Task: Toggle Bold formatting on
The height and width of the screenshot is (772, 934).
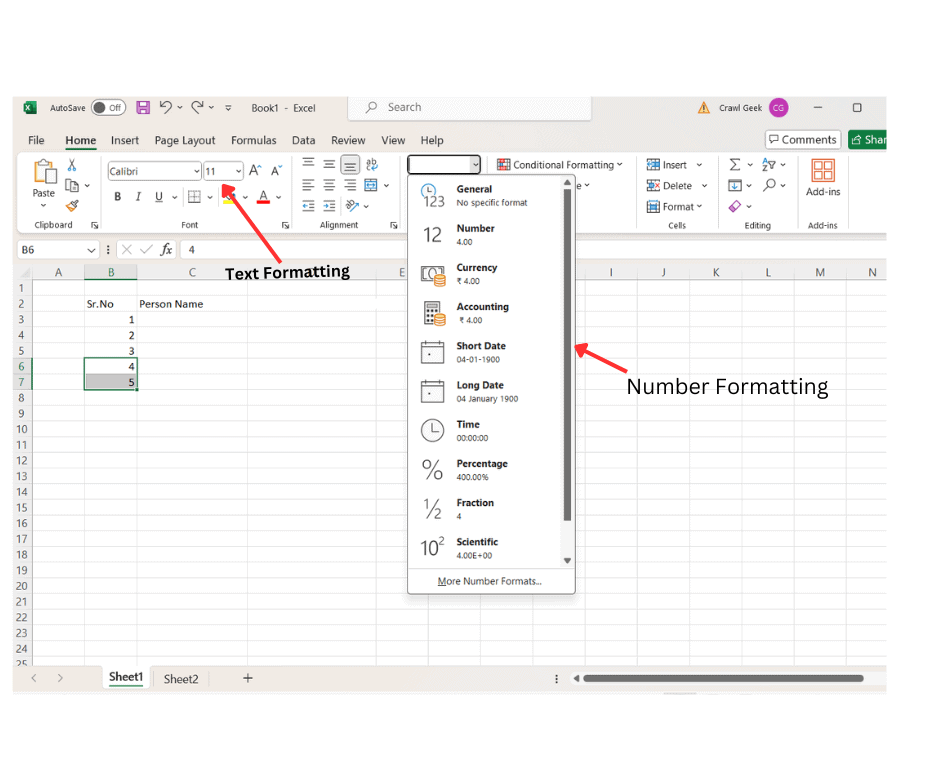Action: point(117,197)
